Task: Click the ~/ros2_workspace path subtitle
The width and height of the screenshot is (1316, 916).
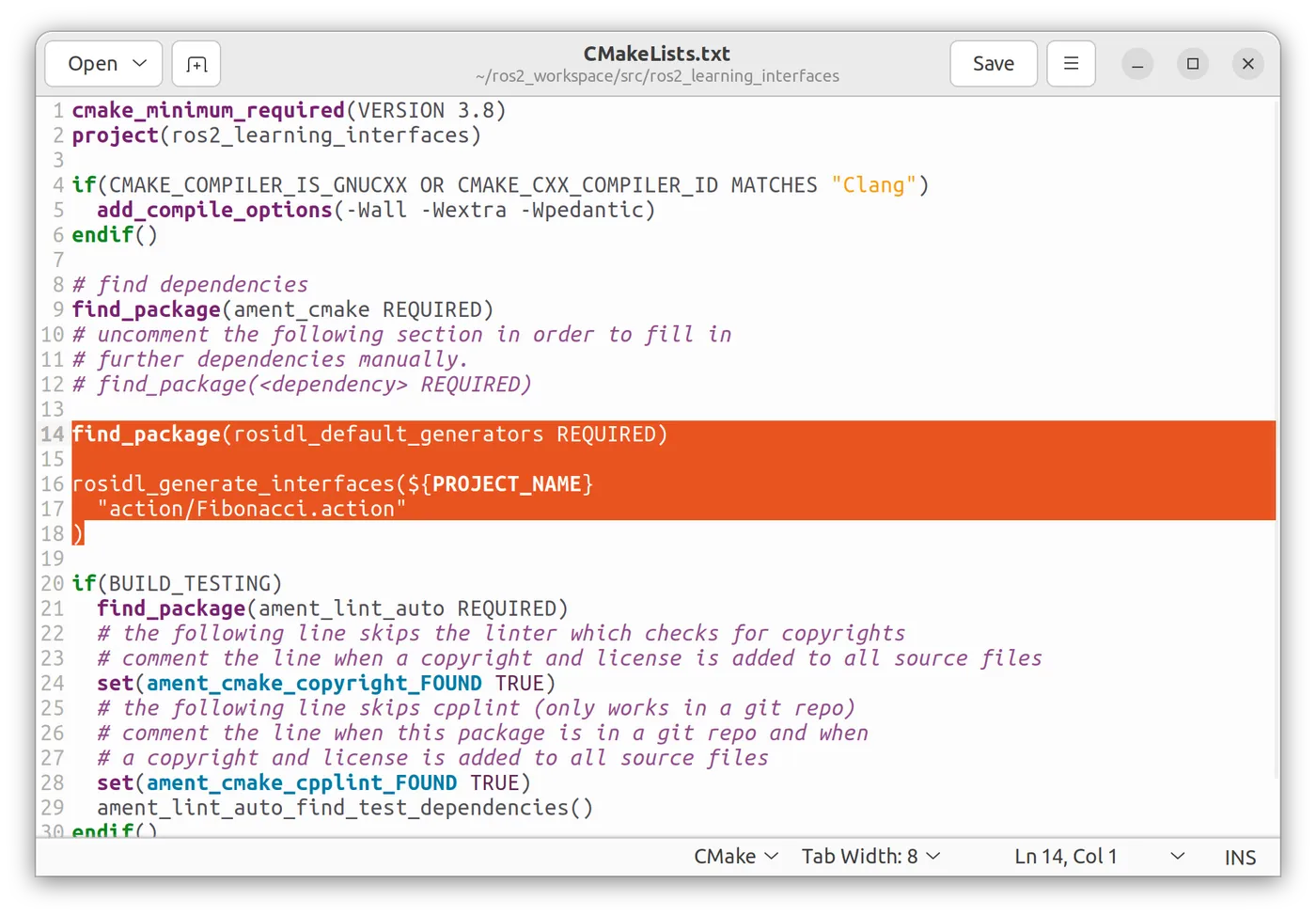Action: click(x=657, y=76)
